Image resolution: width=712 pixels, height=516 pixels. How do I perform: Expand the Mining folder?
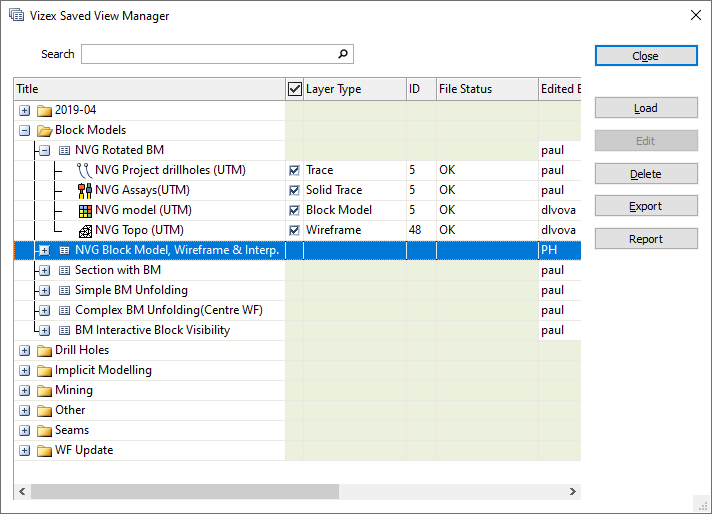pyautogui.click(x=25, y=390)
